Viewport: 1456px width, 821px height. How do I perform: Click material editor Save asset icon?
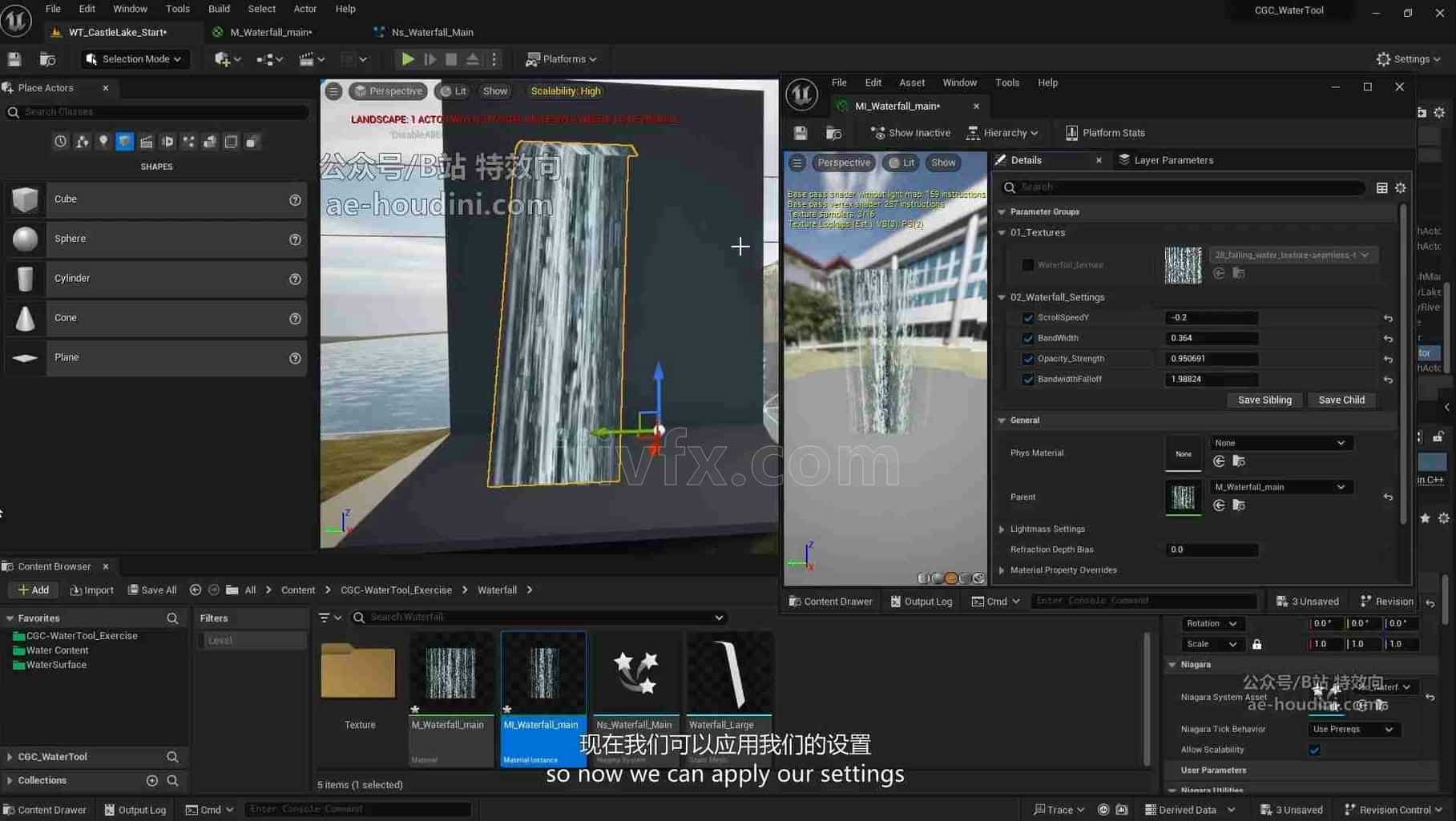(x=800, y=133)
